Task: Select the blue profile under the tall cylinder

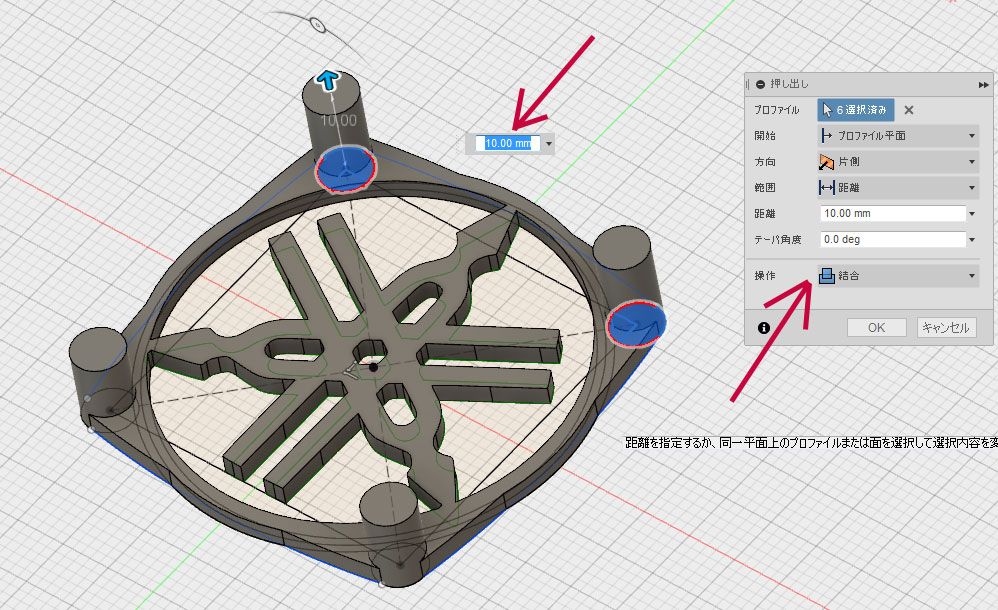Action: 346,167
